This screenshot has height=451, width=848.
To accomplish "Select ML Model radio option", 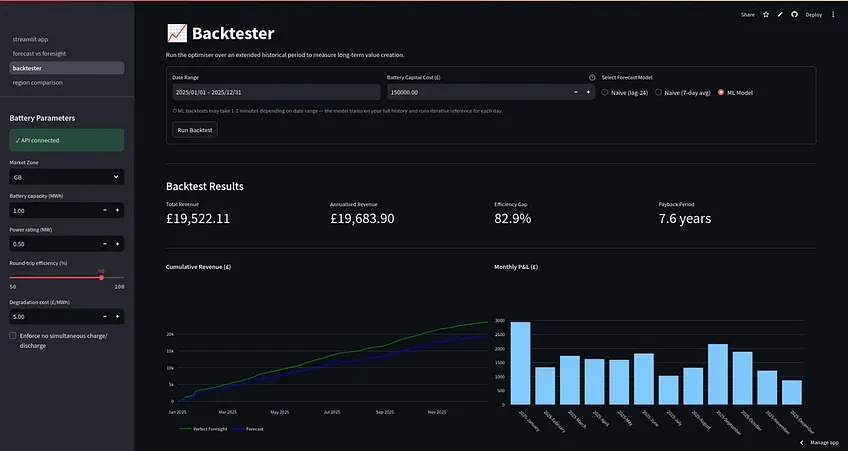I will click(735, 92).
